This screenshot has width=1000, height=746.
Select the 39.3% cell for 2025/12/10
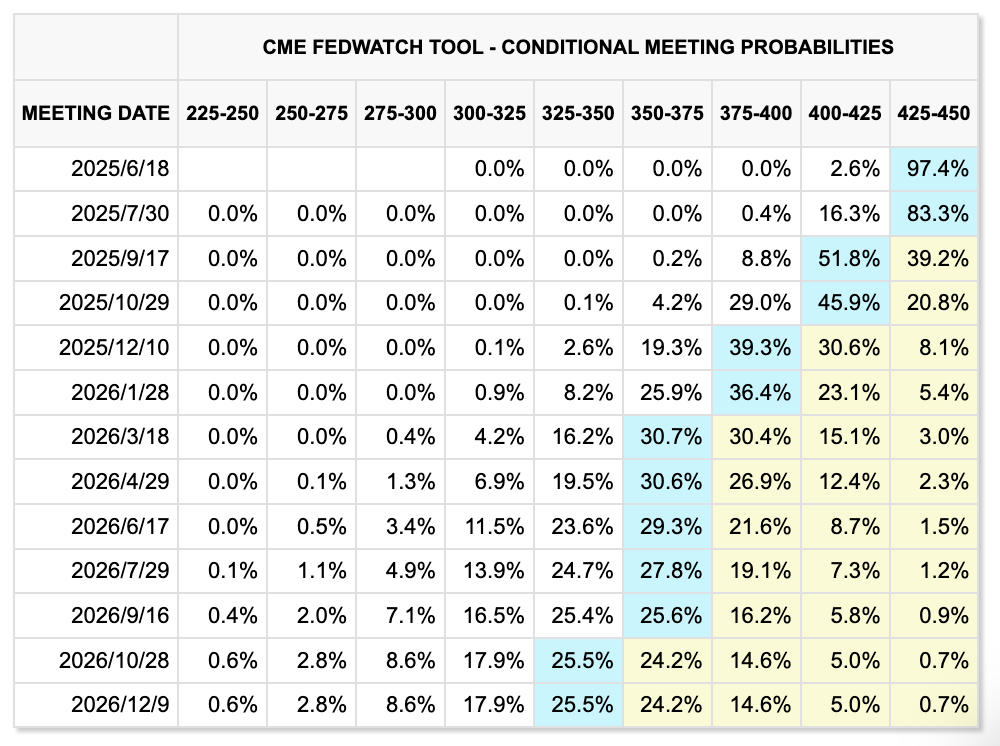[x=757, y=348]
